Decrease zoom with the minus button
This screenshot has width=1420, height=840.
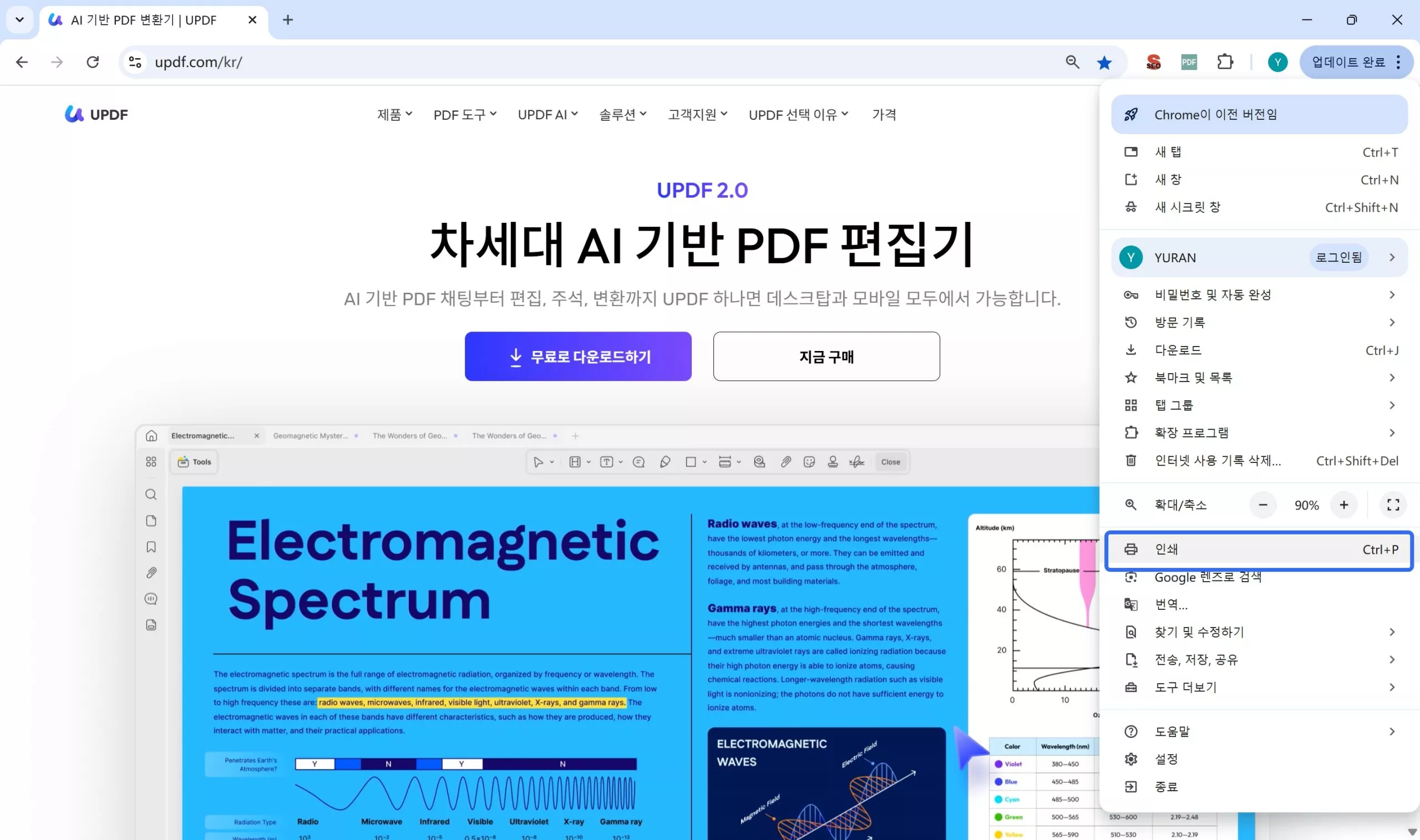pos(1262,505)
